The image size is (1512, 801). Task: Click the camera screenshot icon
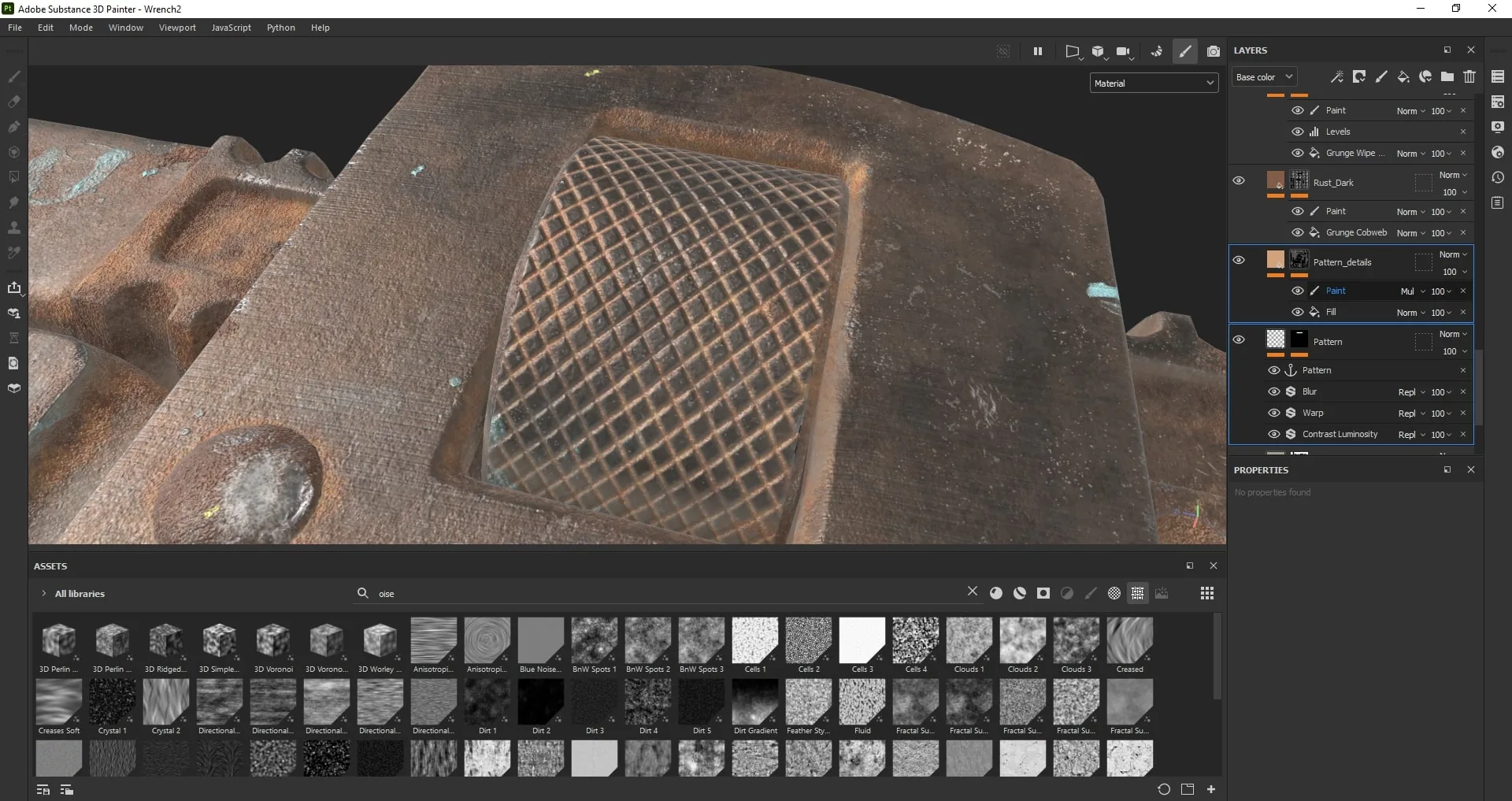click(1214, 51)
